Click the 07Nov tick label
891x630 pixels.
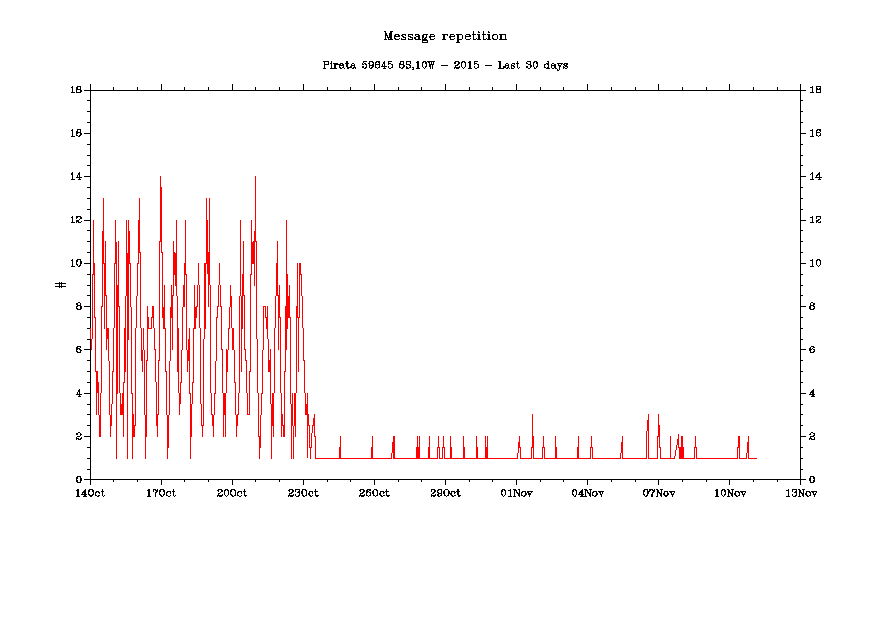point(658,492)
